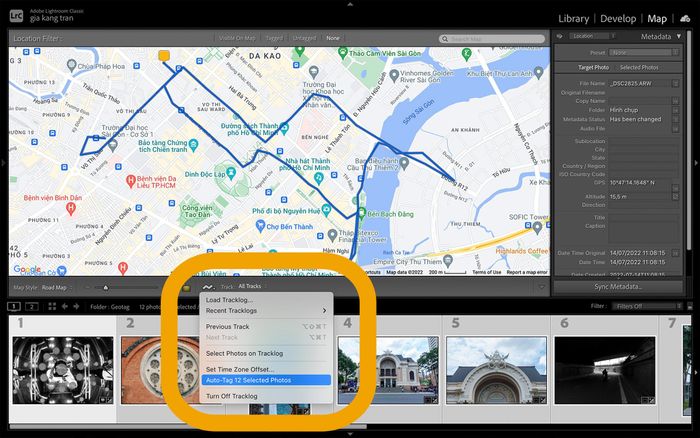Select filmstrip thumbnail number 6
Image resolution: width=700 pixels, height=438 pixels.
point(605,371)
